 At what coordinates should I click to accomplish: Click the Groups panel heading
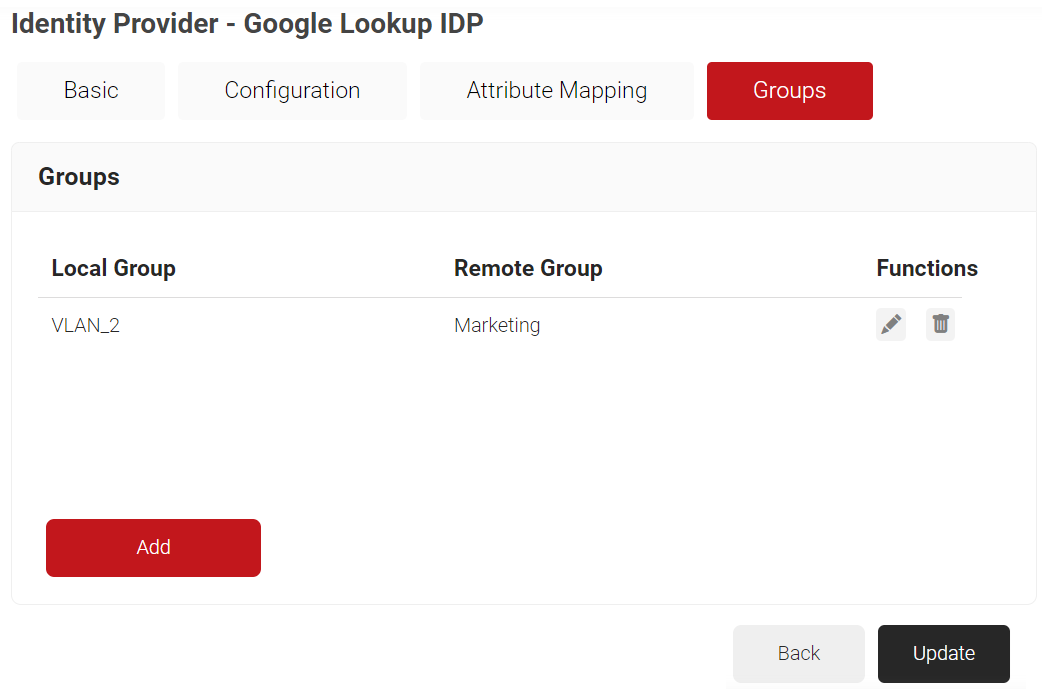79,177
